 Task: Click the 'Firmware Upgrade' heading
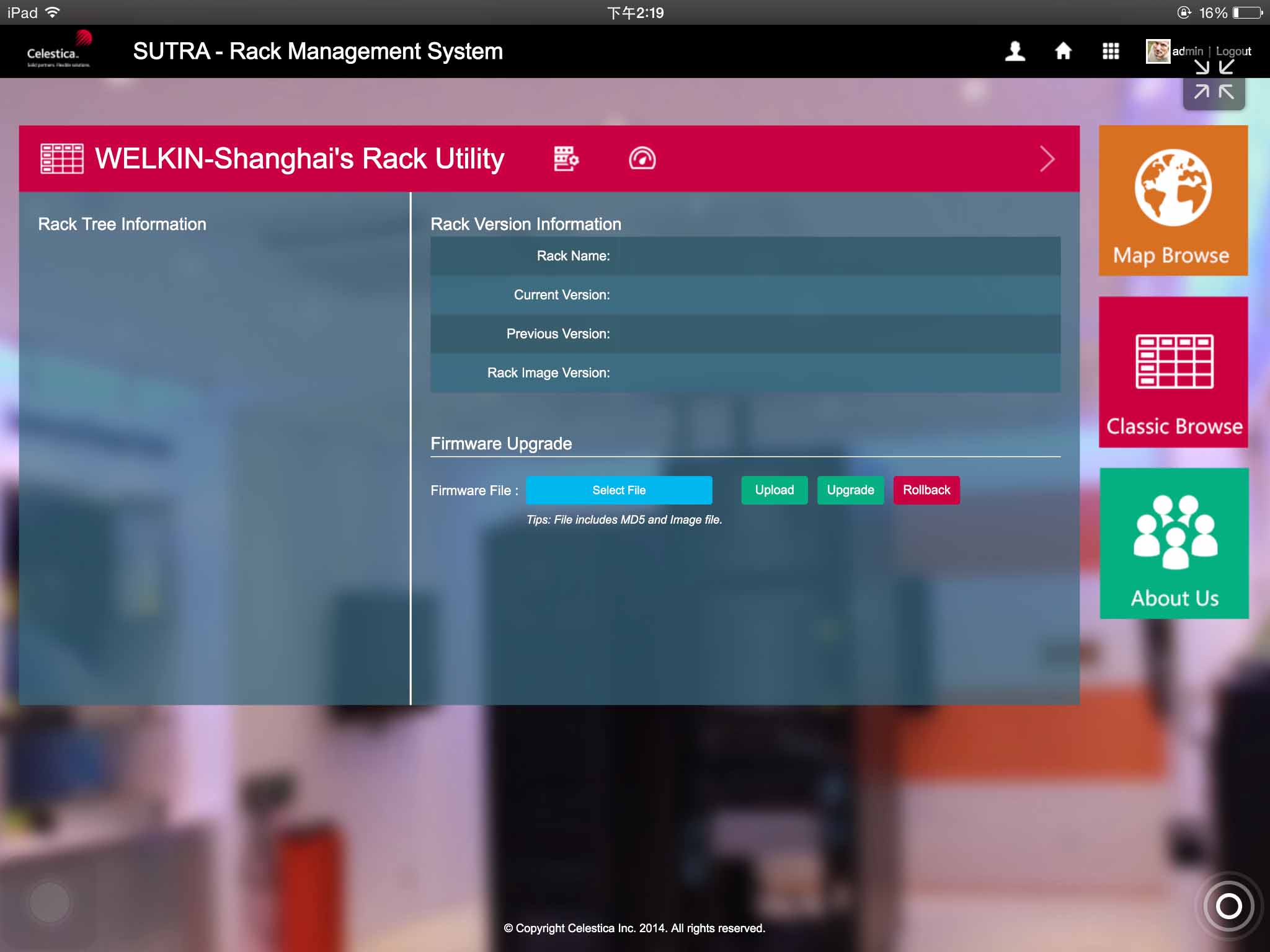pyautogui.click(x=501, y=444)
